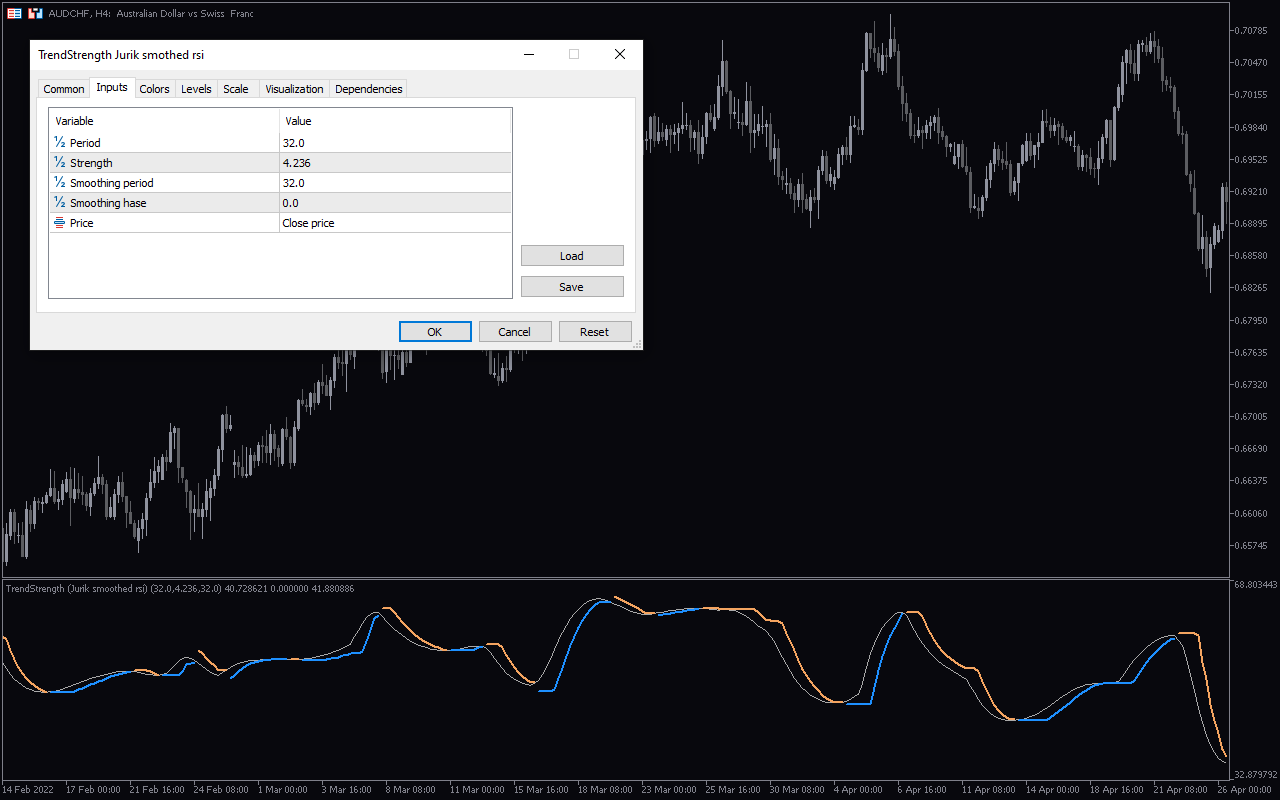Edit the Smoothing hase value 0.0
The image size is (1280, 800).
tap(395, 203)
